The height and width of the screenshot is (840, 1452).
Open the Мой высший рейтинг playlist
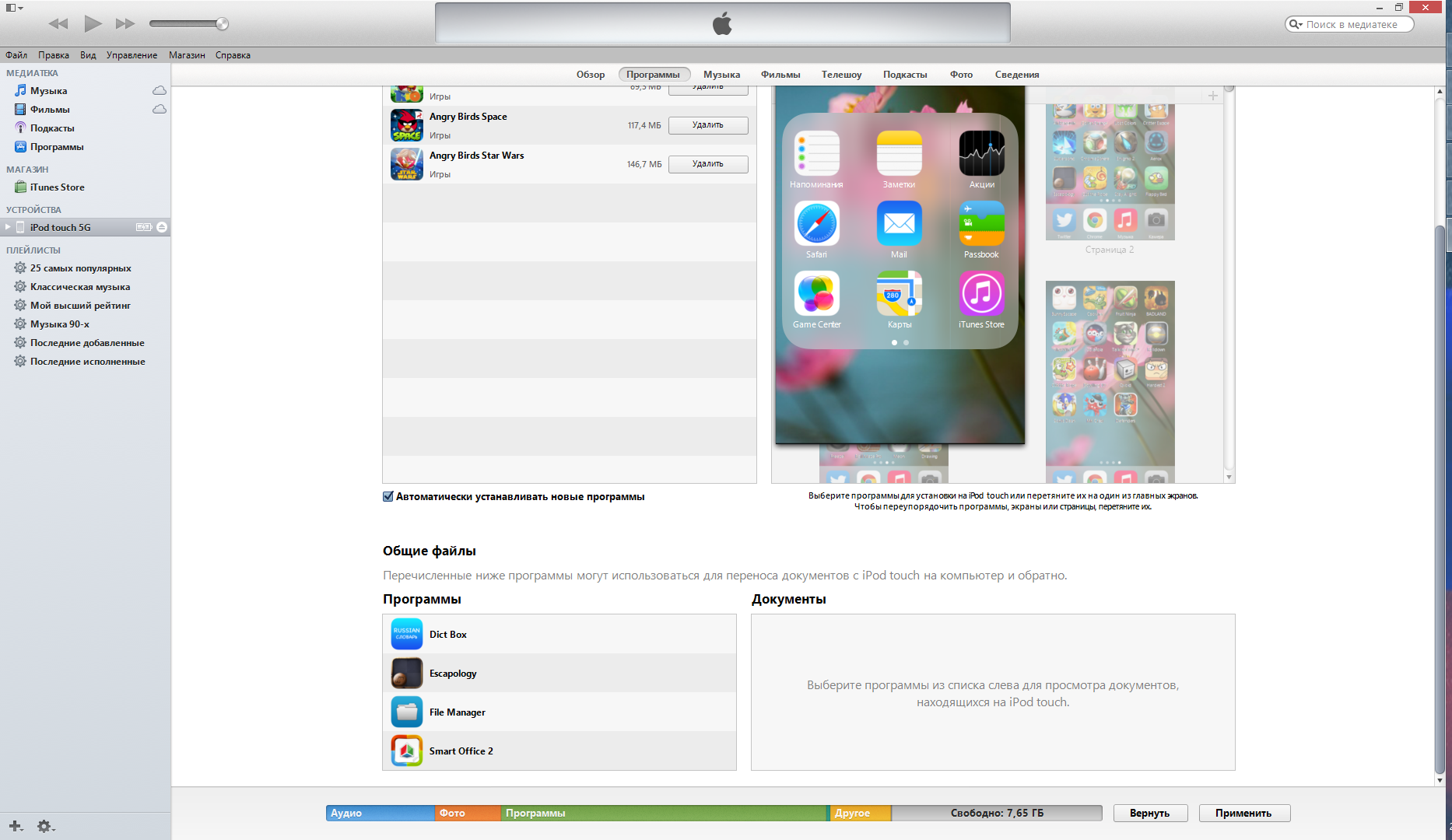point(80,306)
